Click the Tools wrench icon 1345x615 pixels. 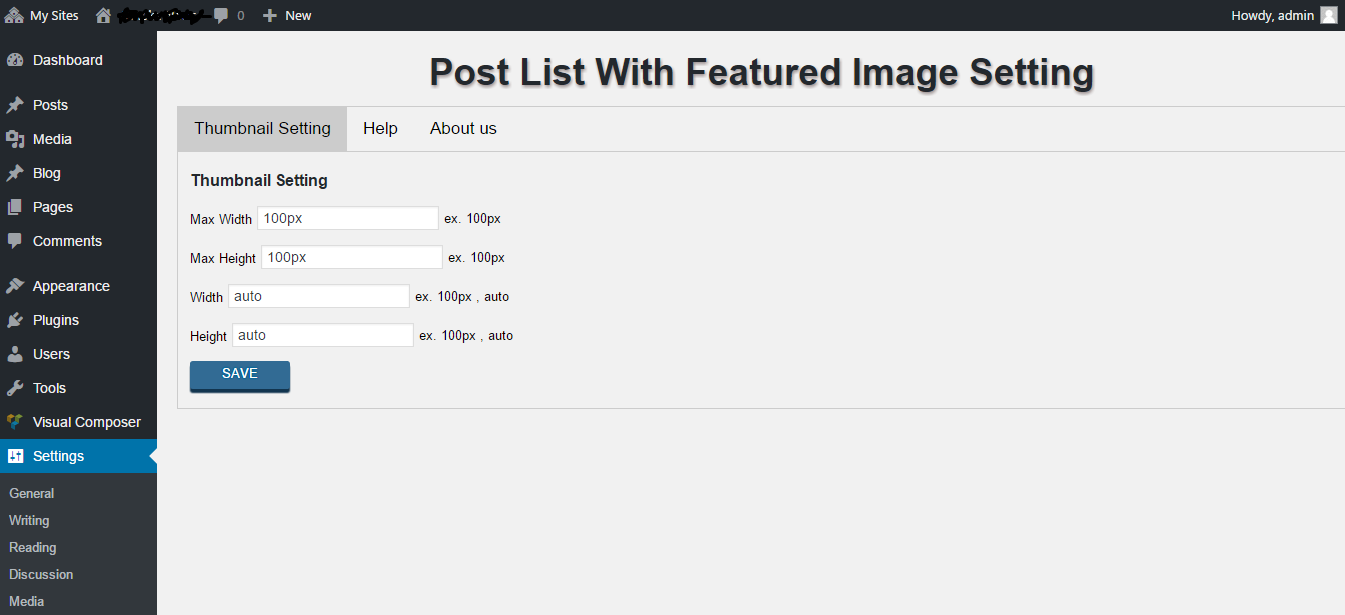click(x=14, y=388)
